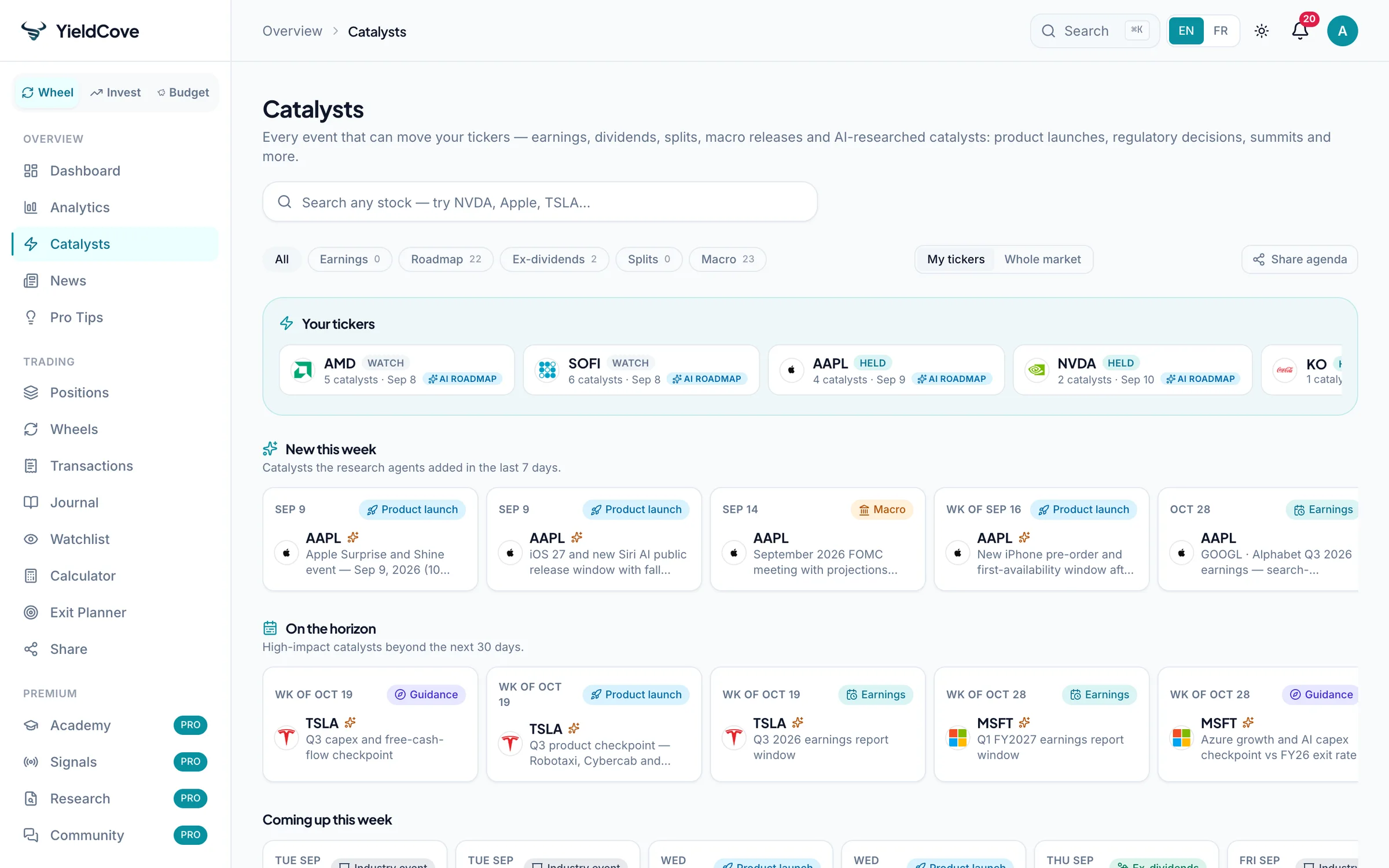Open the Dashboard sidebar item
Viewport: 1389px width, 868px height.
[x=115, y=171]
